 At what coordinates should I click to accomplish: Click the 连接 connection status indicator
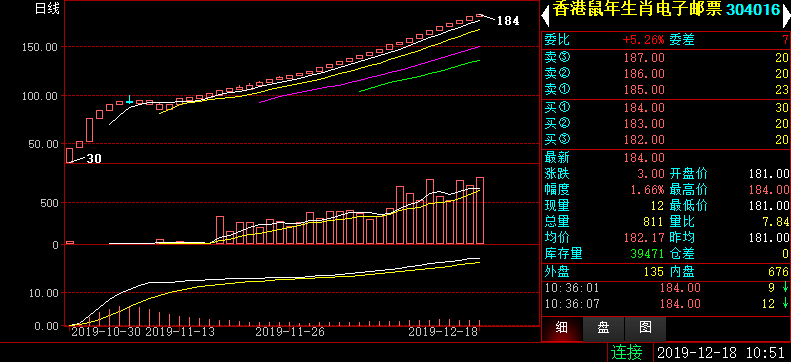tap(627, 352)
